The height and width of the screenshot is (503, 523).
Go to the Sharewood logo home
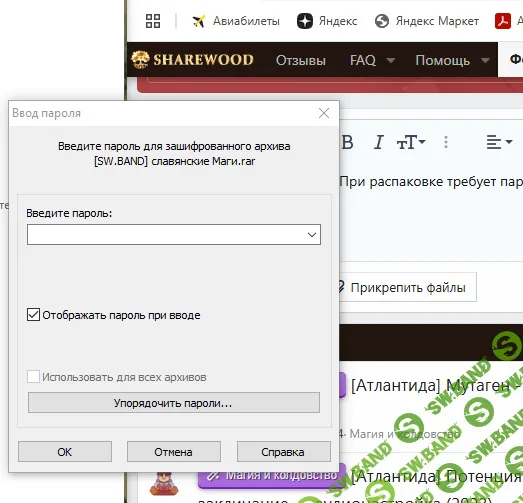[x=192, y=60]
